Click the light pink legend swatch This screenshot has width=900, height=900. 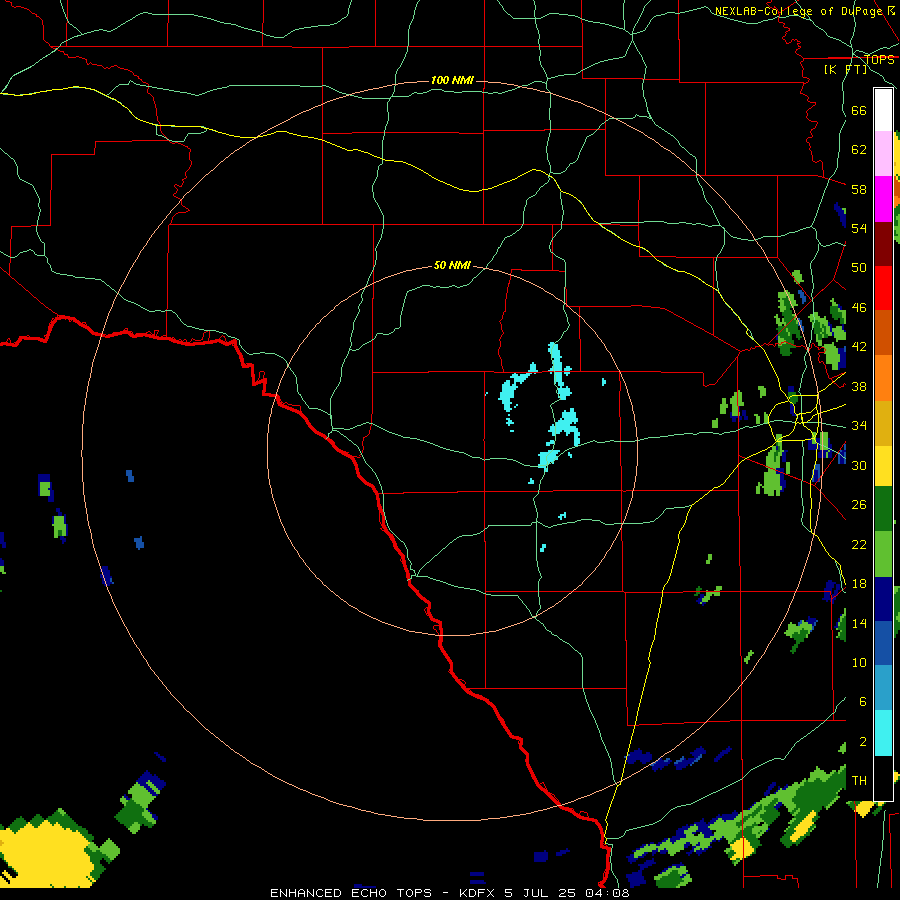click(883, 154)
